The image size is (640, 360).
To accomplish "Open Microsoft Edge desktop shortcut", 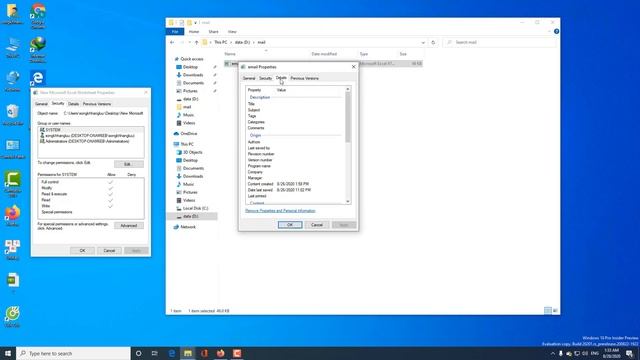I will pos(38,78).
